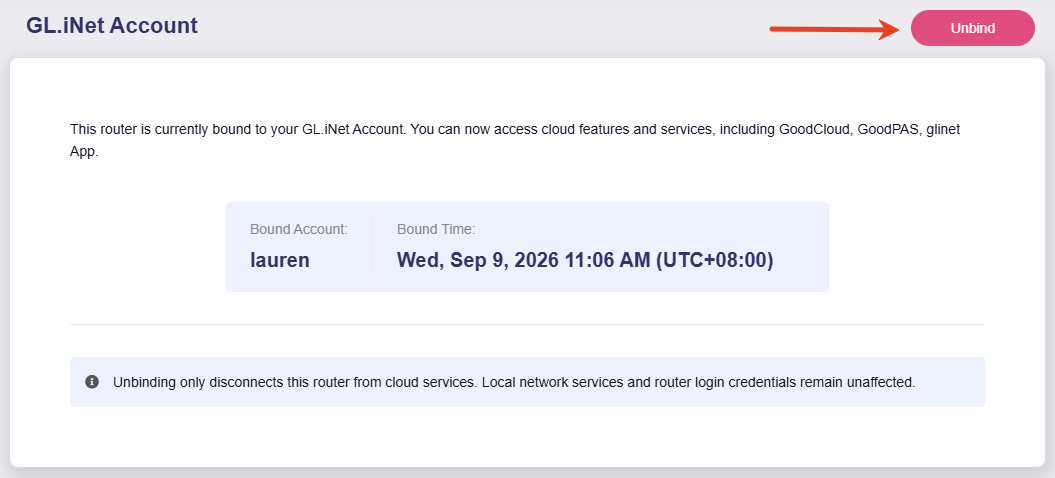
Task: Click the bound time value Wed, Sep 9, 2026
Action: 585,260
